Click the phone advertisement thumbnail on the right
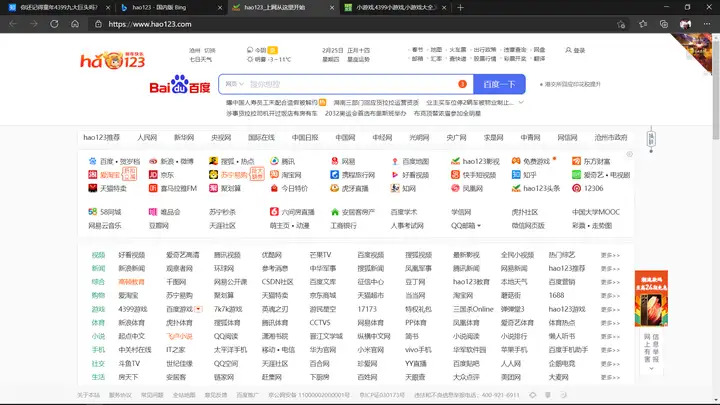Image resolution: width=720 pixels, height=405 pixels. pos(651,298)
